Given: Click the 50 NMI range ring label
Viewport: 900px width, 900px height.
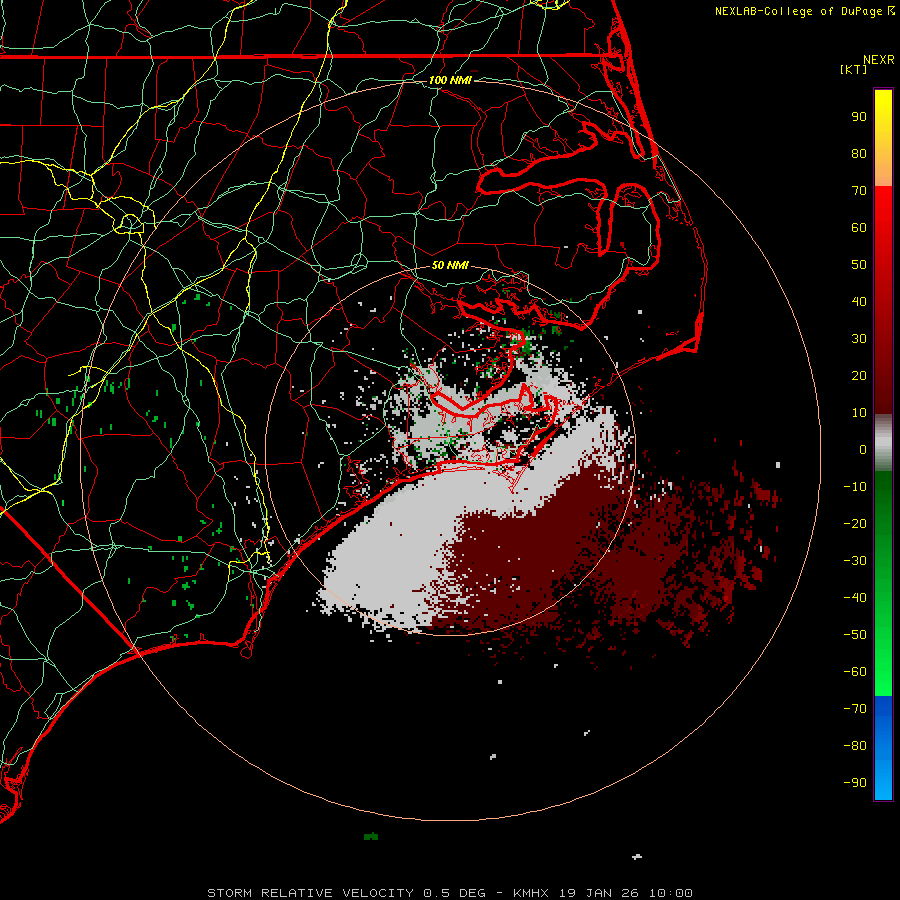Looking at the screenshot, I should tap(450, 265).
